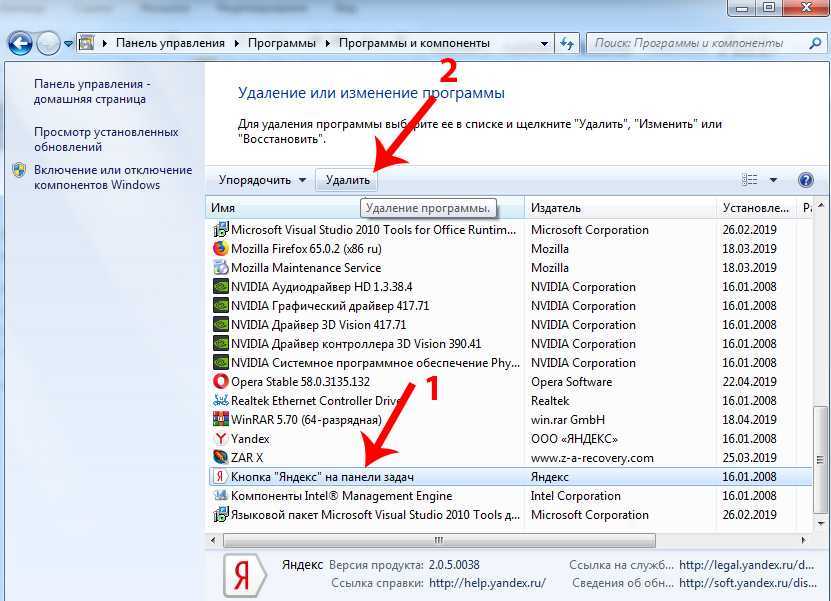
Task: Click the horizontal scrollbar thumb
Action: coord(439,541)
